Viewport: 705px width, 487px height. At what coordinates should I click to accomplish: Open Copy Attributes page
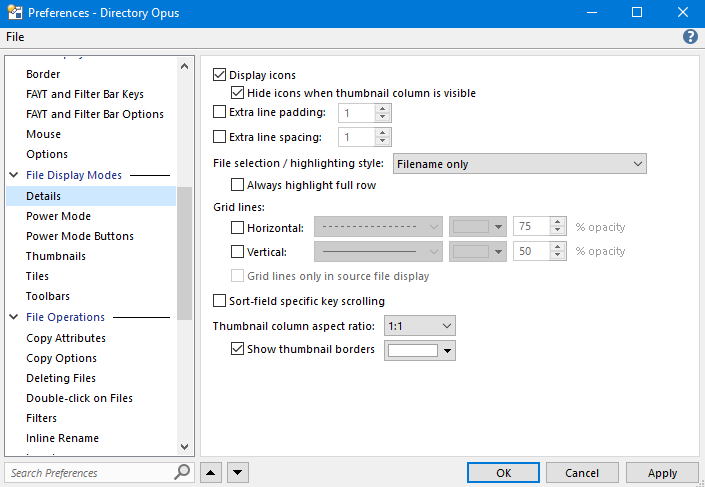(66, 338)
